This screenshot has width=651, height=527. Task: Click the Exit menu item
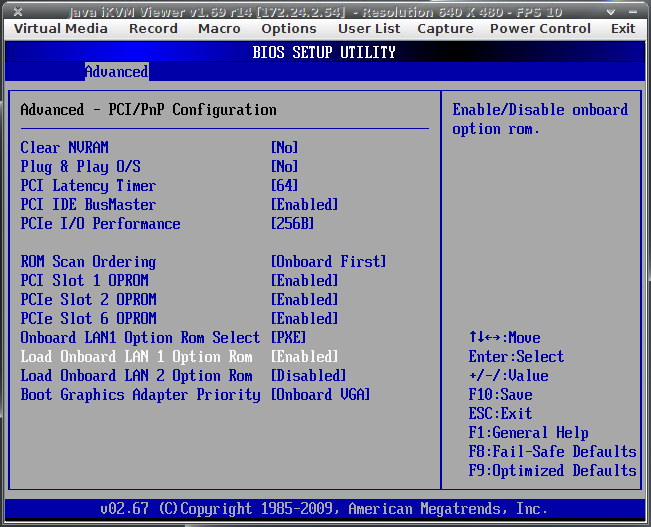click(623, 29)
